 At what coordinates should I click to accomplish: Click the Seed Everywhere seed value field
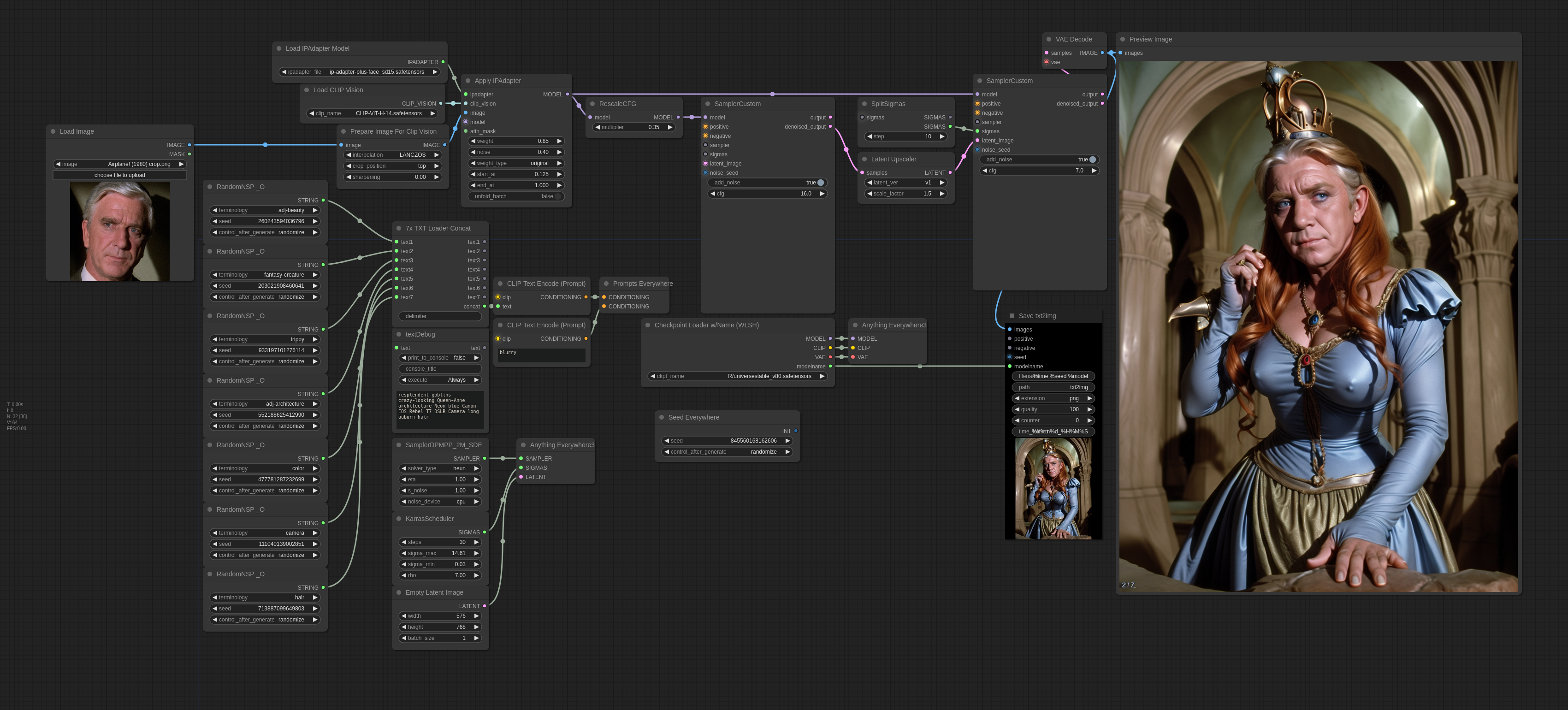click(728, 441)
